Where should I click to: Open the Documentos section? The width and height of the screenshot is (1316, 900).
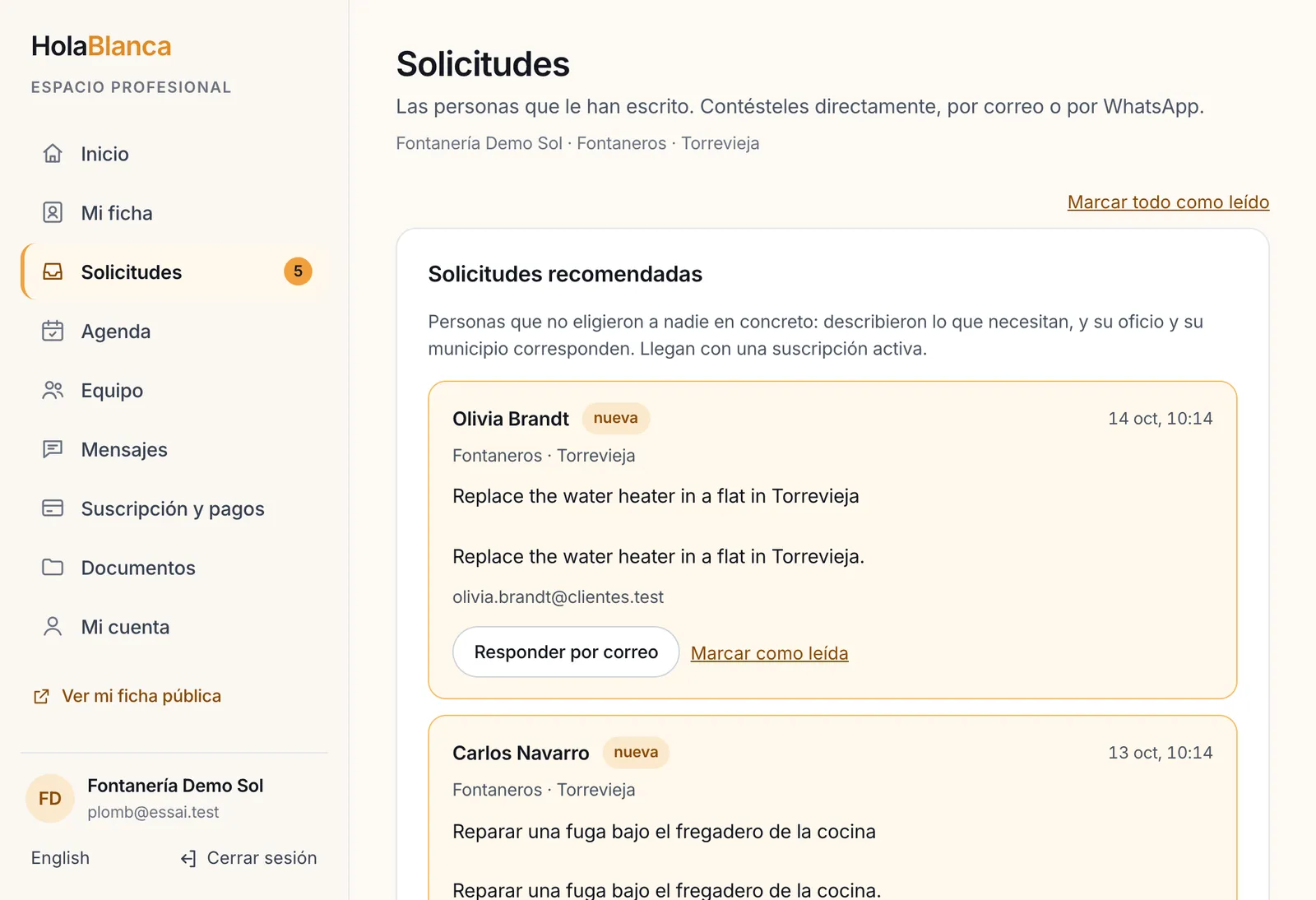174,568
